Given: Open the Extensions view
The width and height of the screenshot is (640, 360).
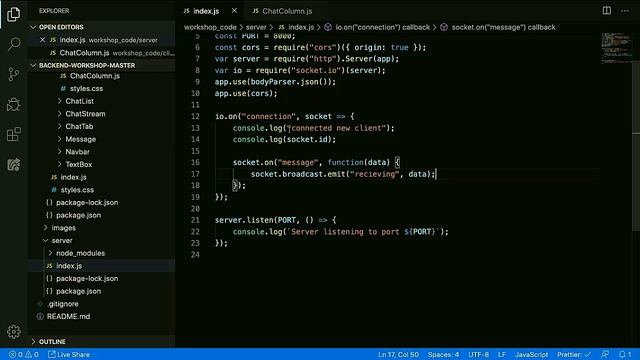Looking at the screenshot, I should click(13, 134).
